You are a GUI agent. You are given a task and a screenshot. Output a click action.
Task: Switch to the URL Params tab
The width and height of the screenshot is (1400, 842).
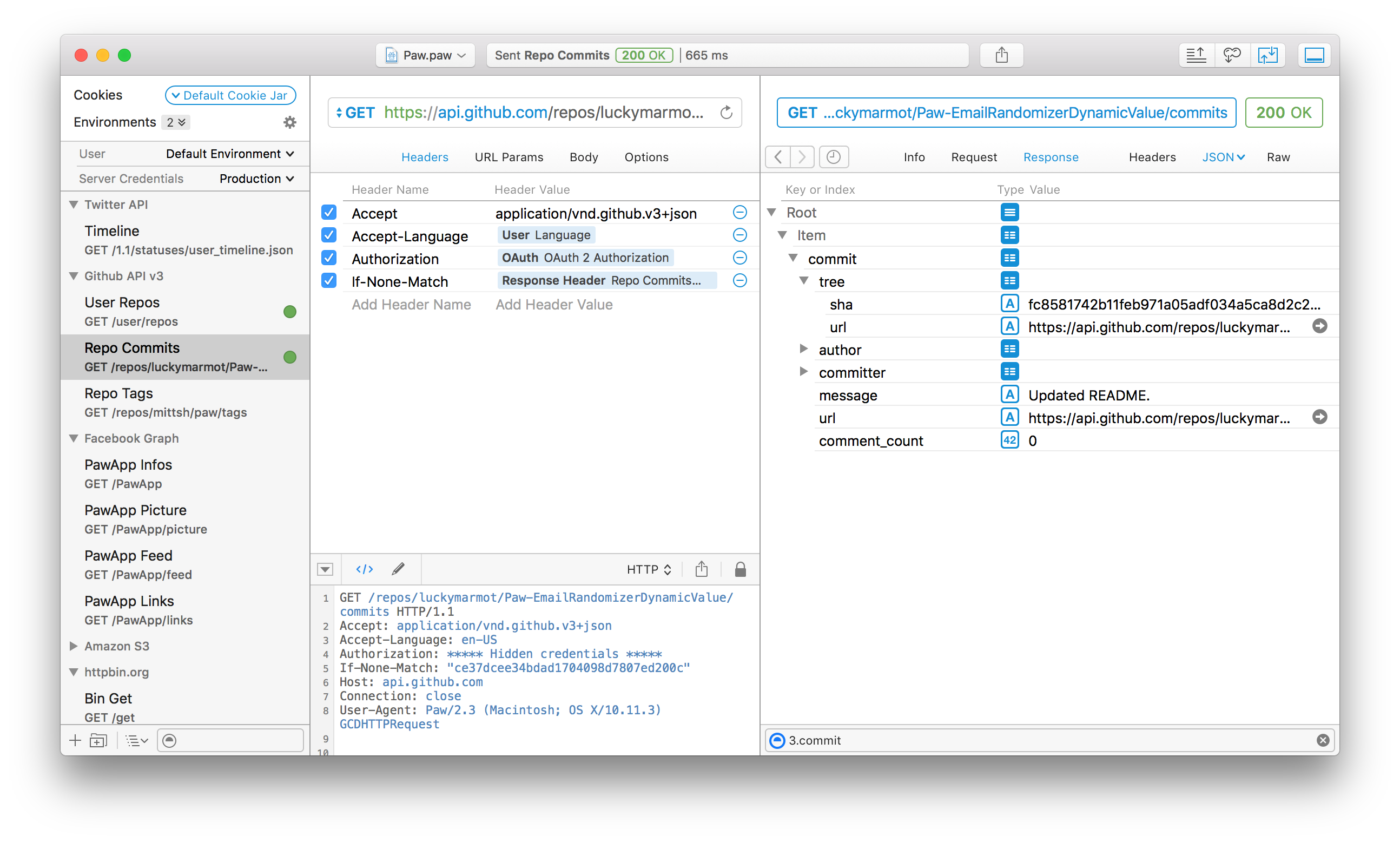point(509,157)
